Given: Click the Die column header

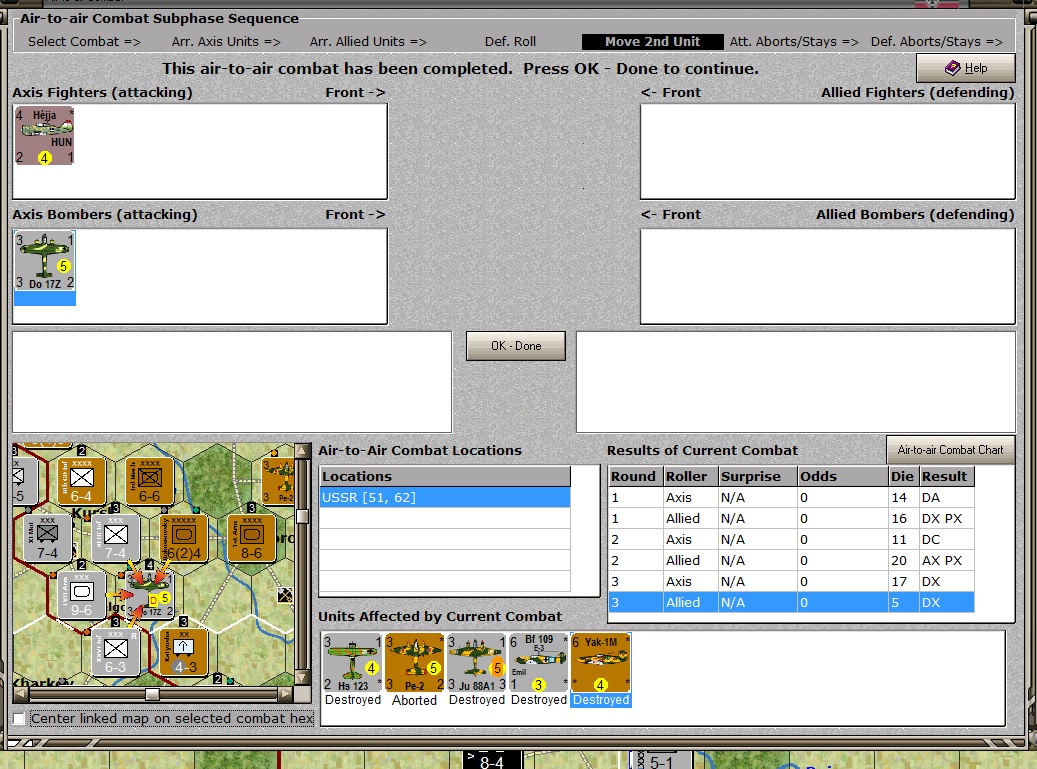Looking at the screenshot, I should (x=904, y=476).
